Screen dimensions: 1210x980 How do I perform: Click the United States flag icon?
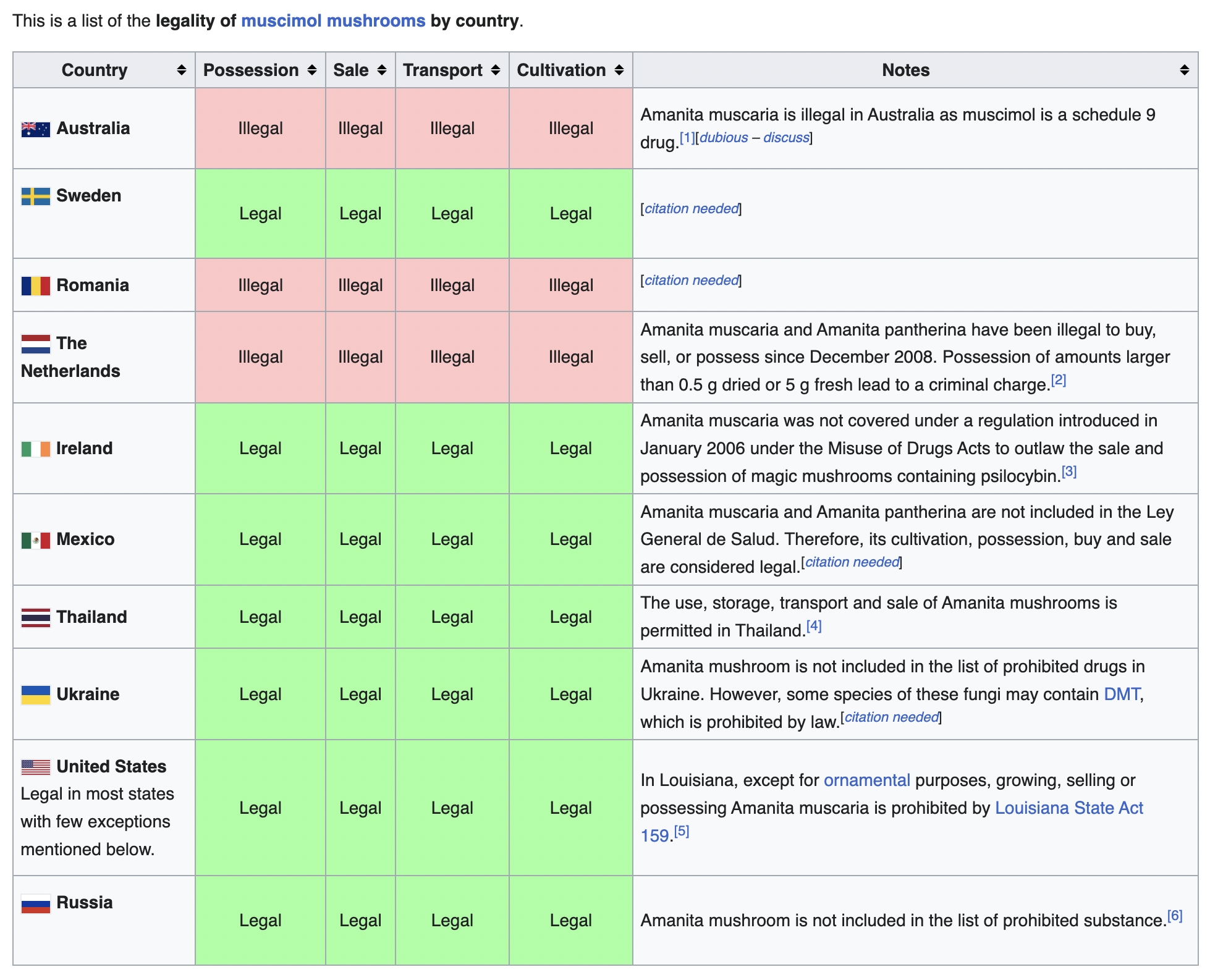(35, 767)
